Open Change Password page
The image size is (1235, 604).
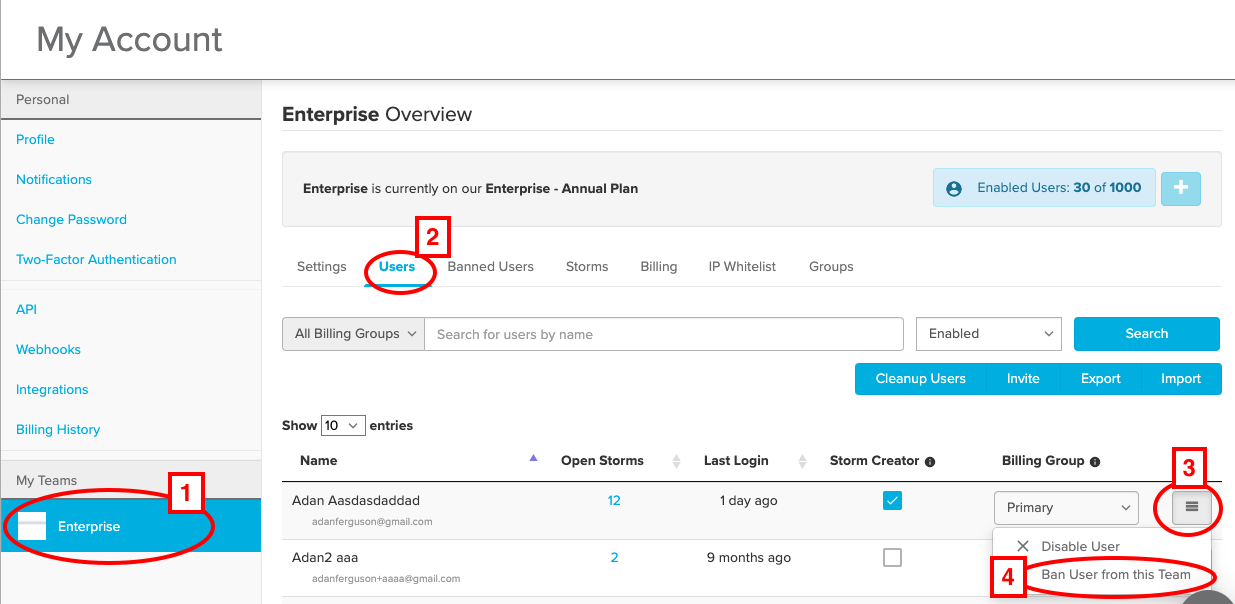[71, 220]
